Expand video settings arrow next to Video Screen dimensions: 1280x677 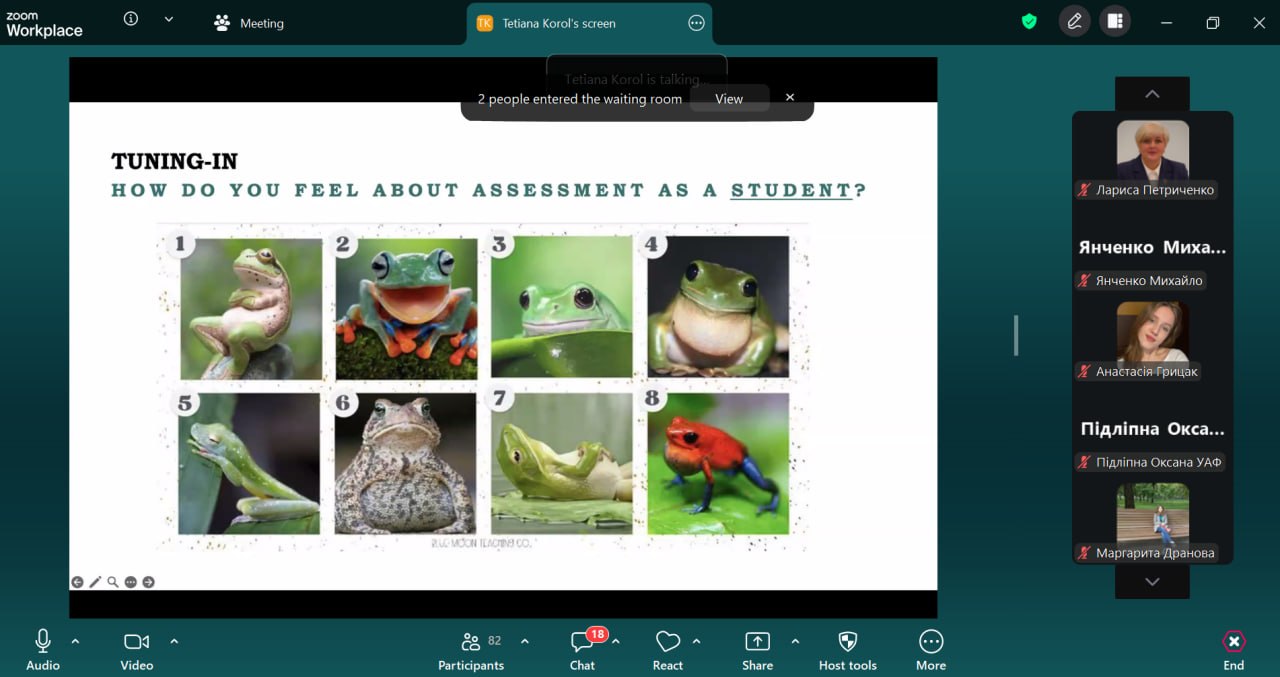point(174,641)
